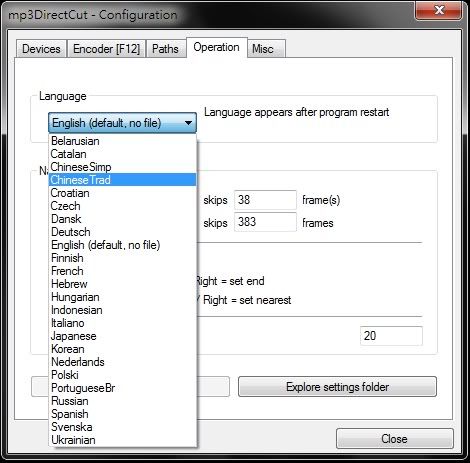Pick Svenska from language dropdown

point(122,427)
